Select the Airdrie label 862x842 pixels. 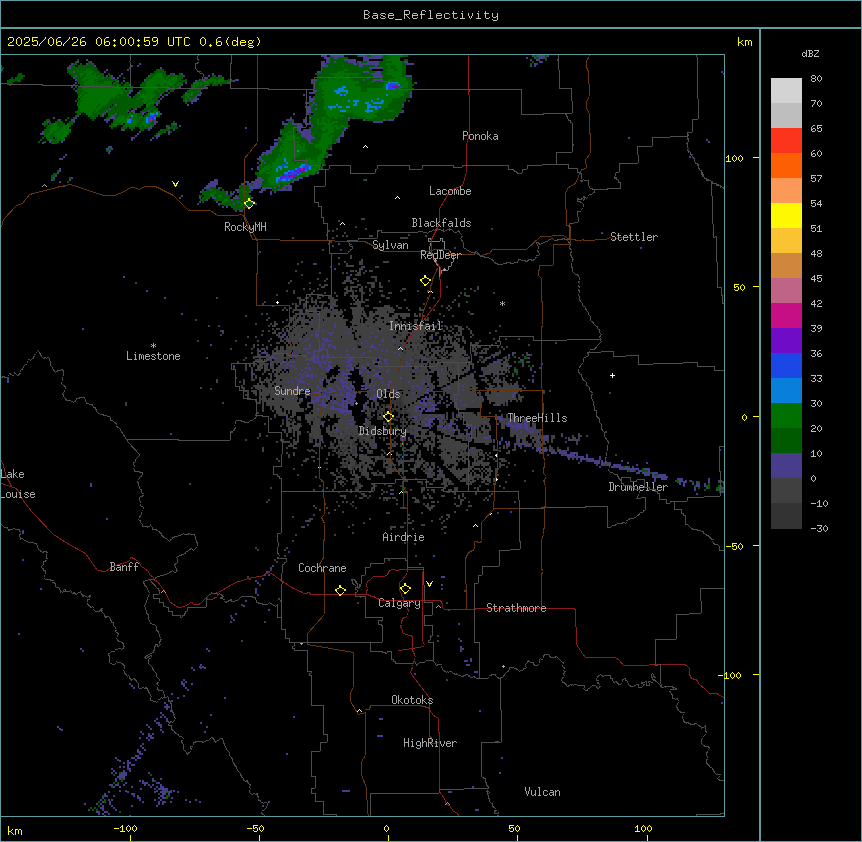point(404,537)
